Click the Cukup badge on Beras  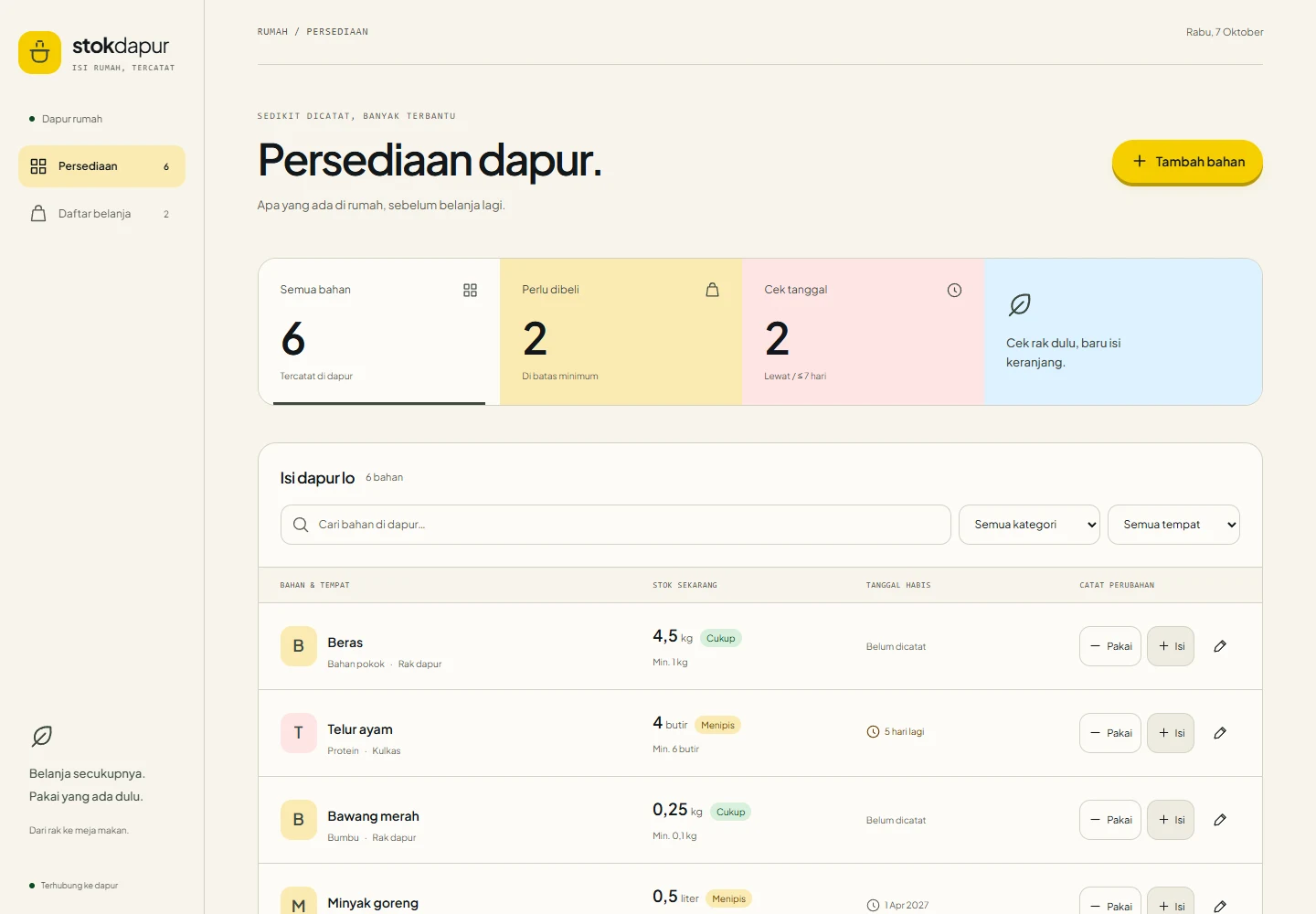[720, 638]
